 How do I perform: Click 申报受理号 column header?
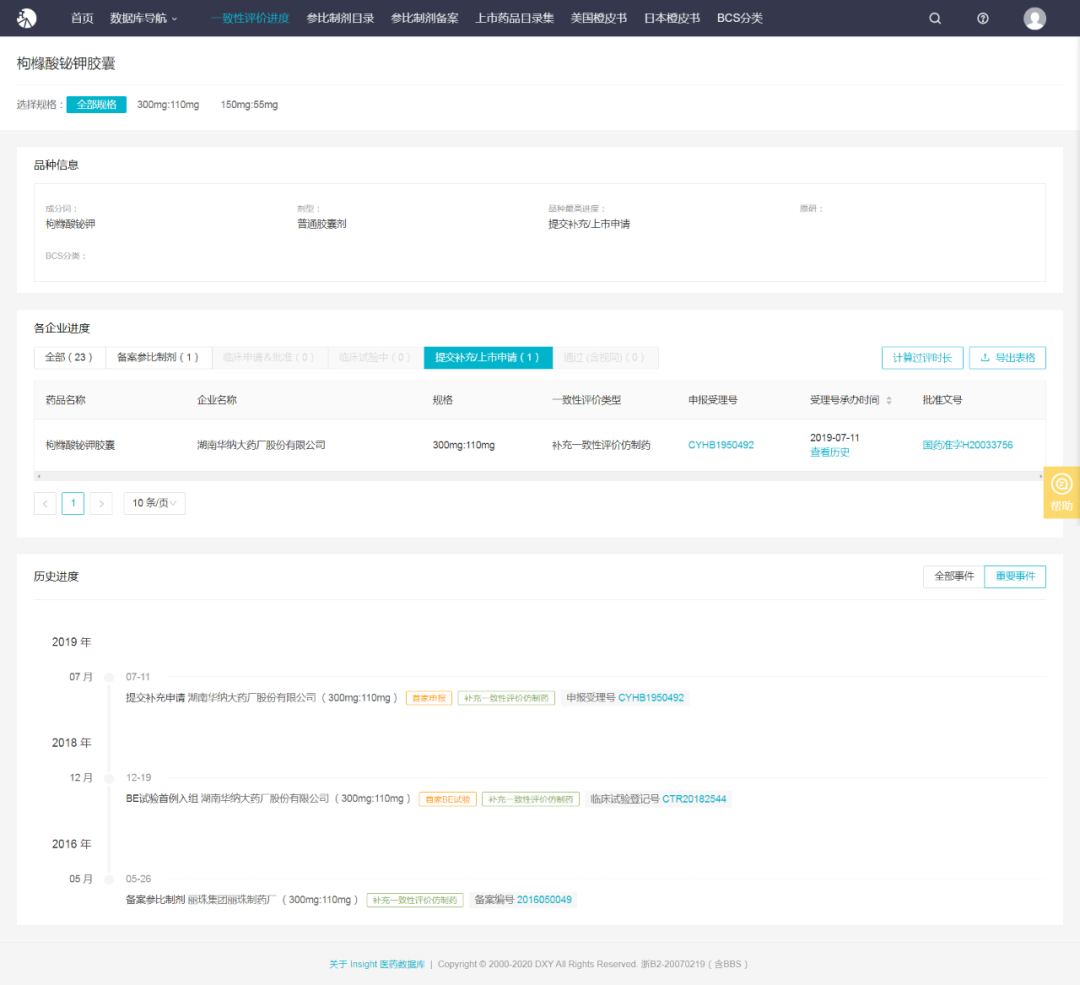click(713, 400)
